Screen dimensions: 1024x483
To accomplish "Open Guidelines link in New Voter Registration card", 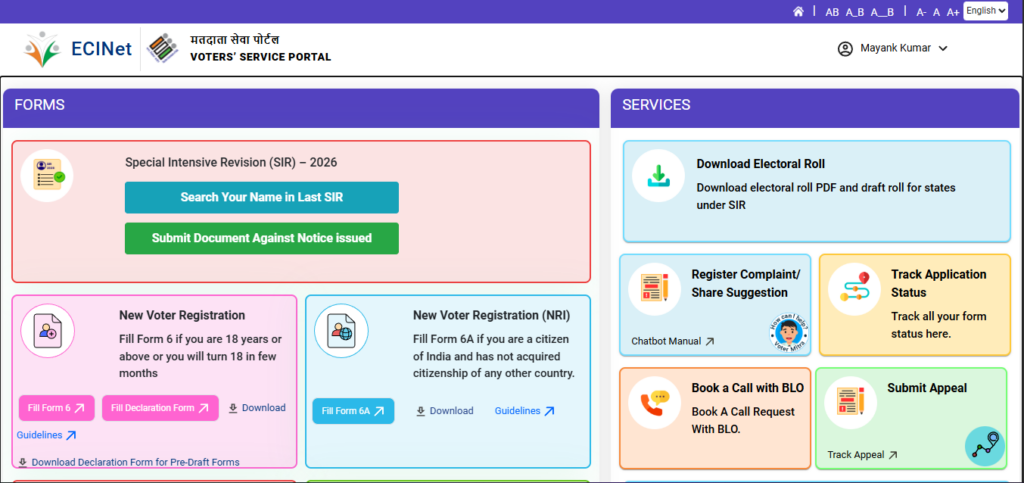I will point(46,435).
